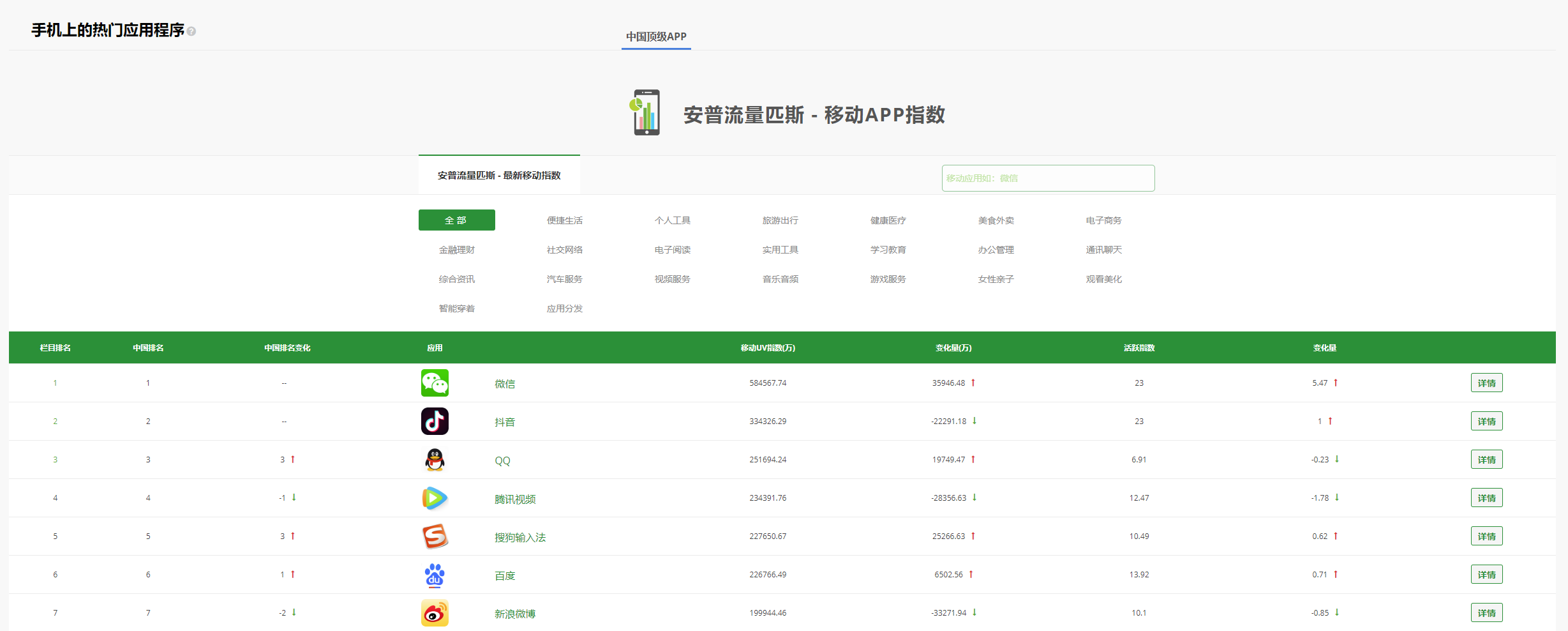
Task: Click the Tencent Video icon
Action: point(435,498)
